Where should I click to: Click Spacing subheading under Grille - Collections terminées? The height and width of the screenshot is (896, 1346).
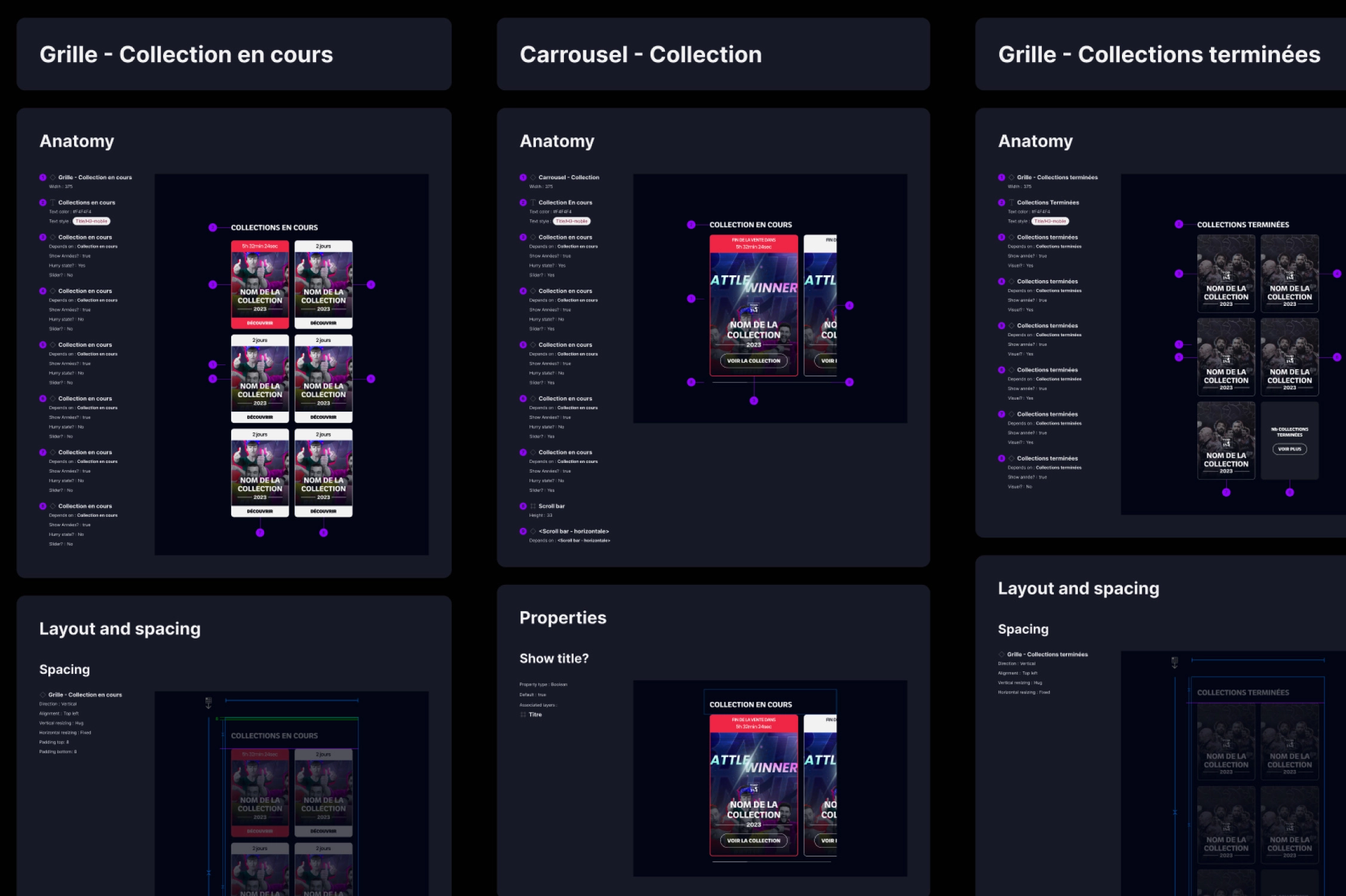1023,629
